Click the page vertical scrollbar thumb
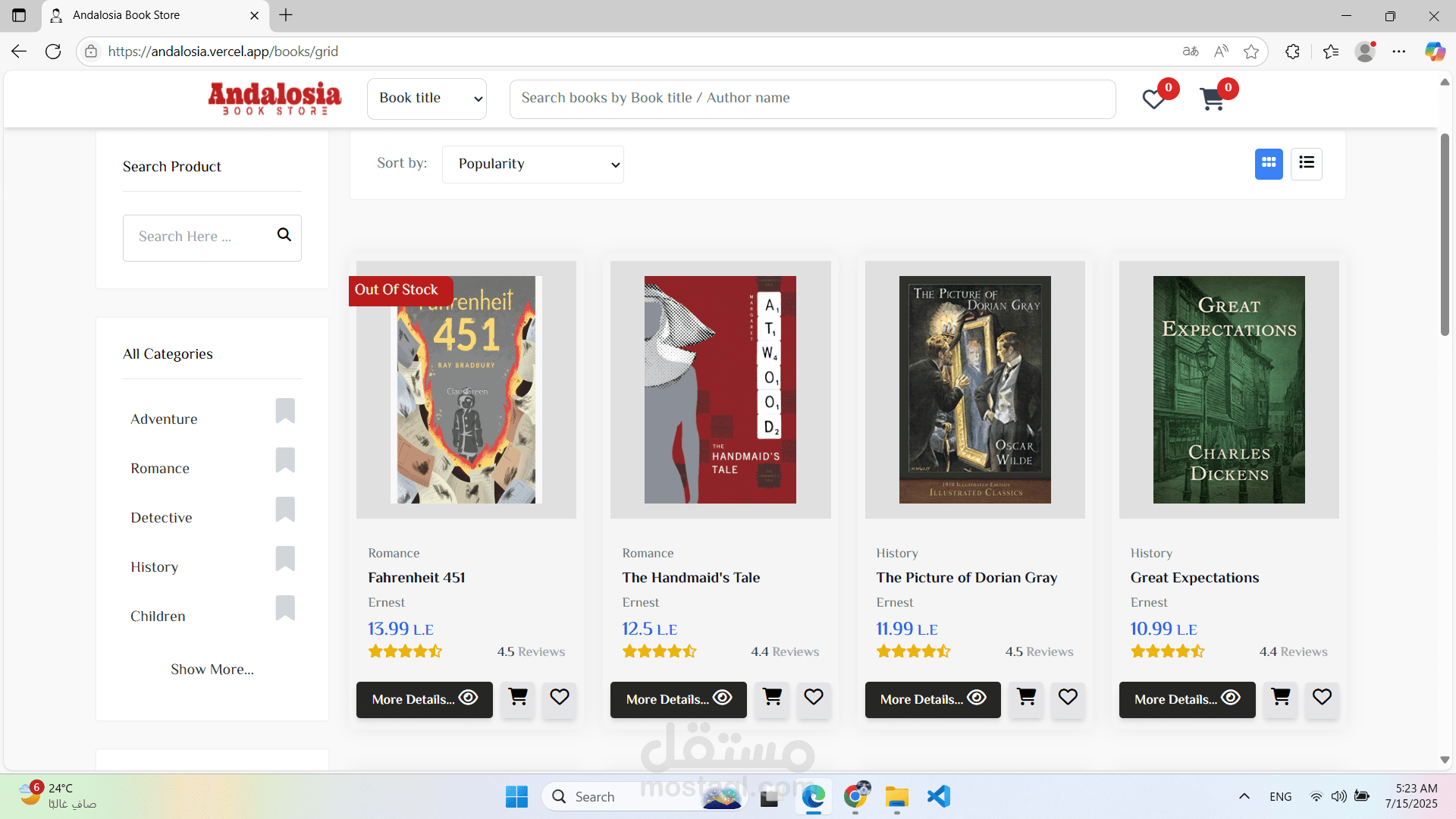The height and width of the screenshot is (819, 1456). (x=1445, y=235)
